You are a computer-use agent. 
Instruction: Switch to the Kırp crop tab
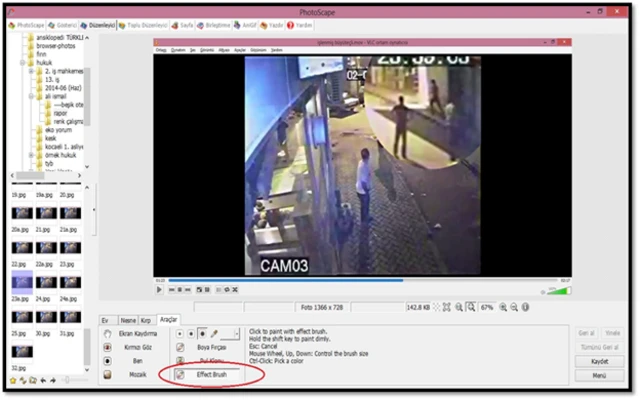pos(148,319)
